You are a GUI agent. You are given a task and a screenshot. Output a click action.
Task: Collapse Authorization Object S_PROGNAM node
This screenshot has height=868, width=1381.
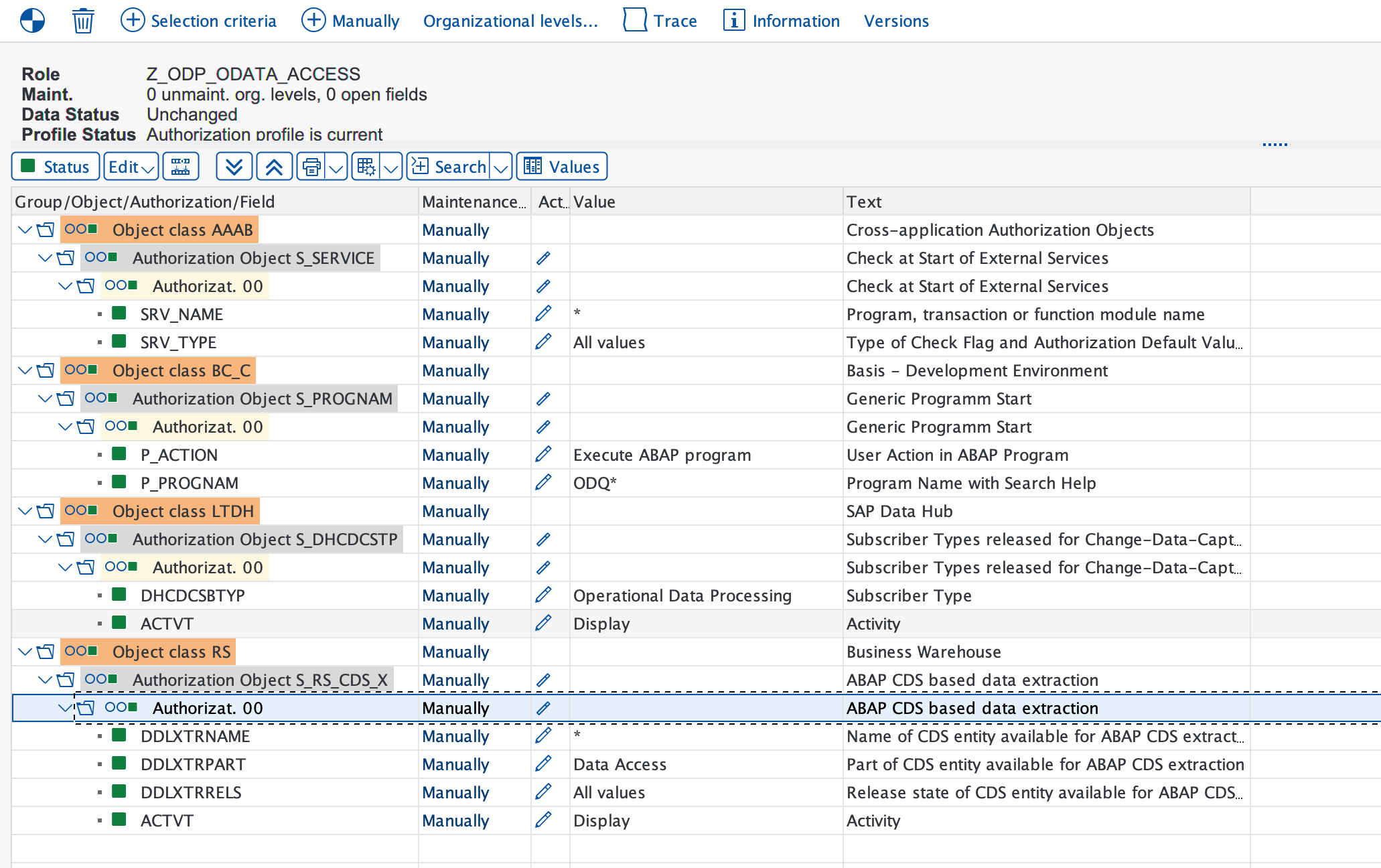click(x=44, y=398)
